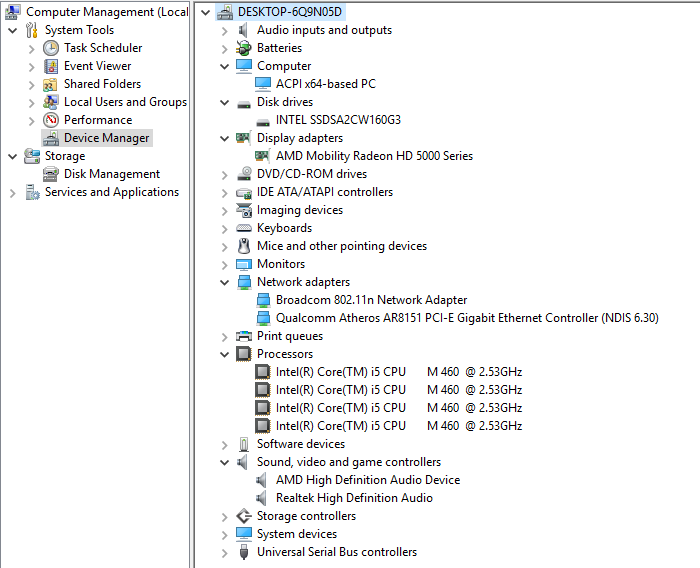The height and width of the screenshot is (568, 700).
Task: Click the Storage icon
Action: (x=32, y=156)
